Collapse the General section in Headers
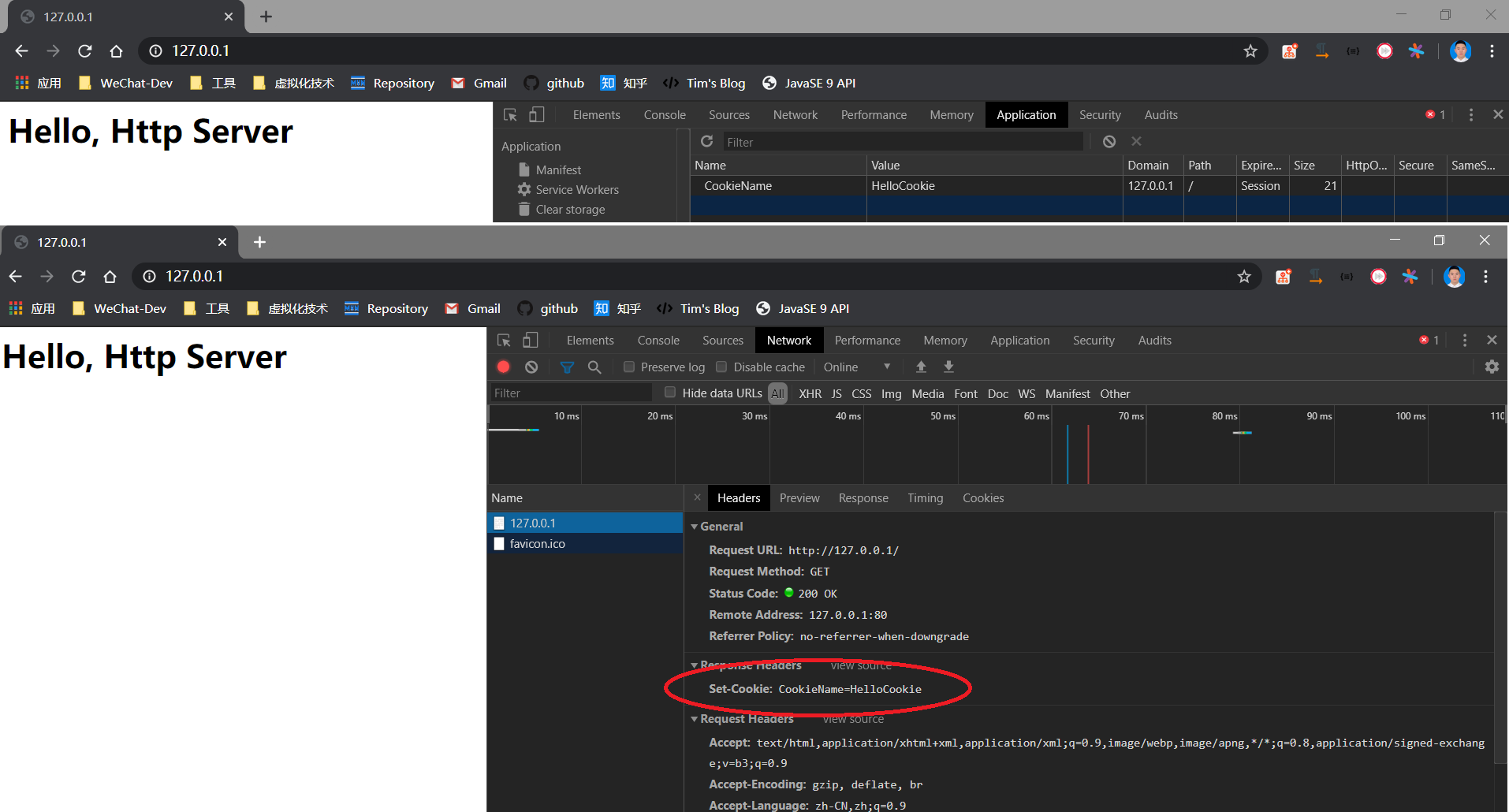1509x812 pixels. point(695,527)
